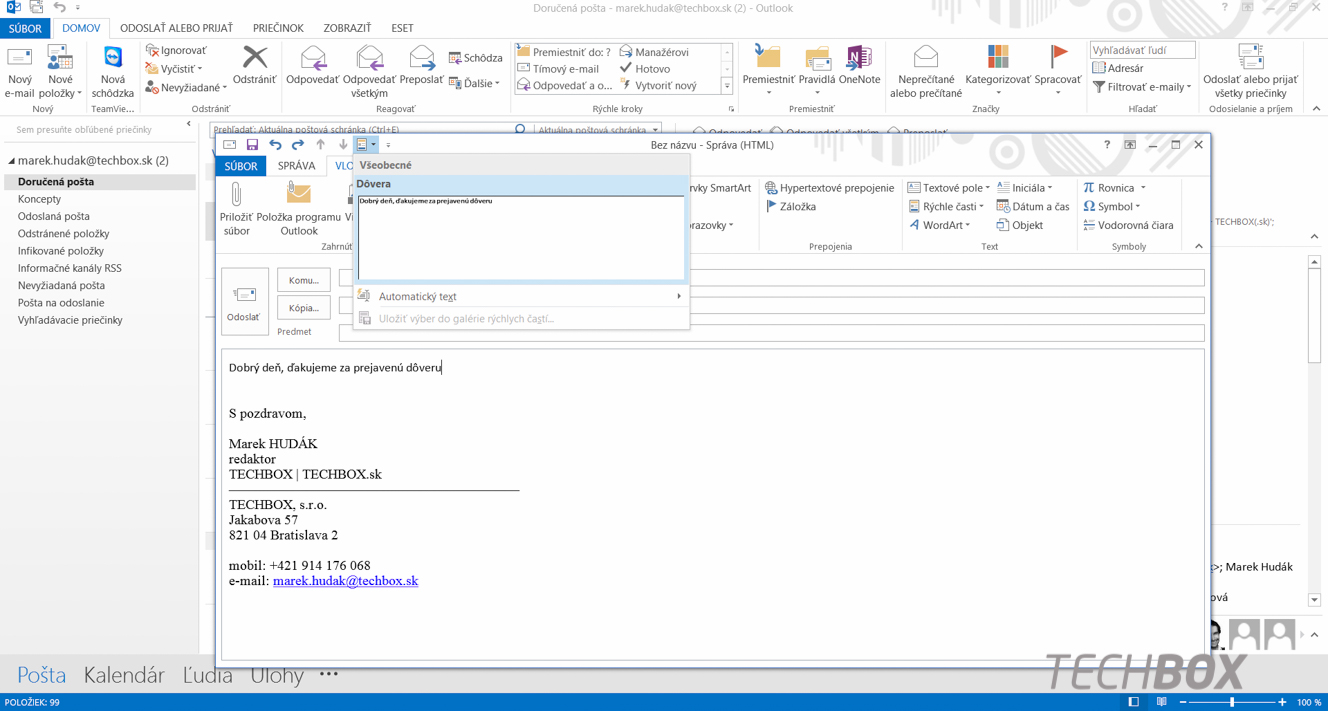Reply using Odpovedať in main ribbon
1328x711 pixels.
coord(313,65)
